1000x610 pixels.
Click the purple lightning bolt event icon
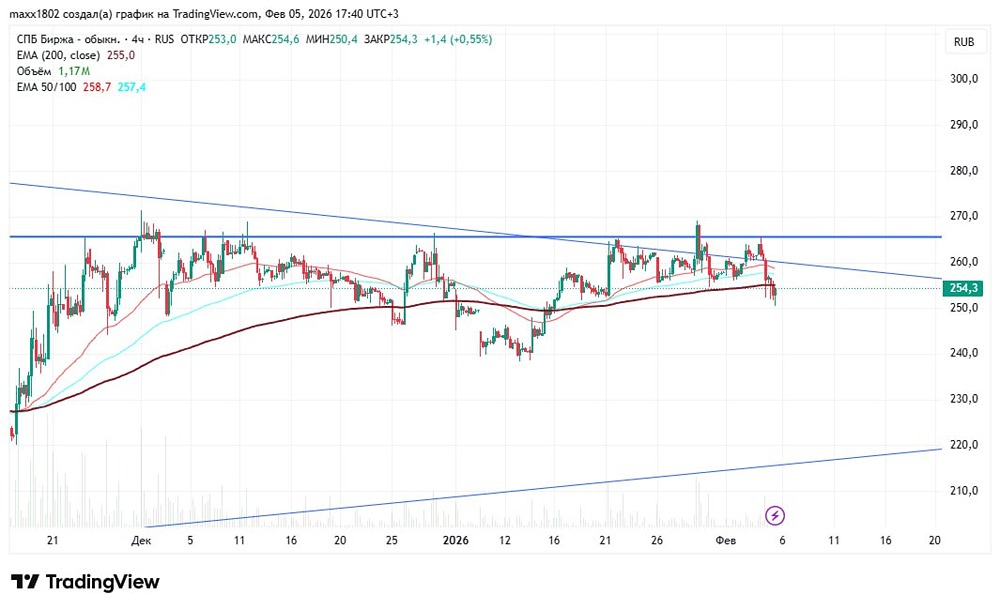tap(775, 515)
